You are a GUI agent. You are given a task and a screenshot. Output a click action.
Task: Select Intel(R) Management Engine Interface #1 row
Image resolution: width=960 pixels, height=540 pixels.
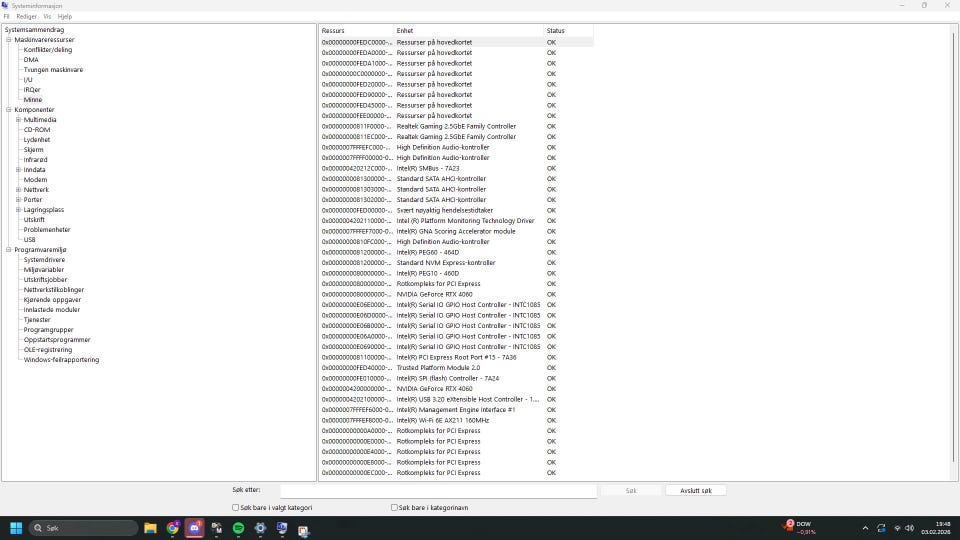[456, 410]
